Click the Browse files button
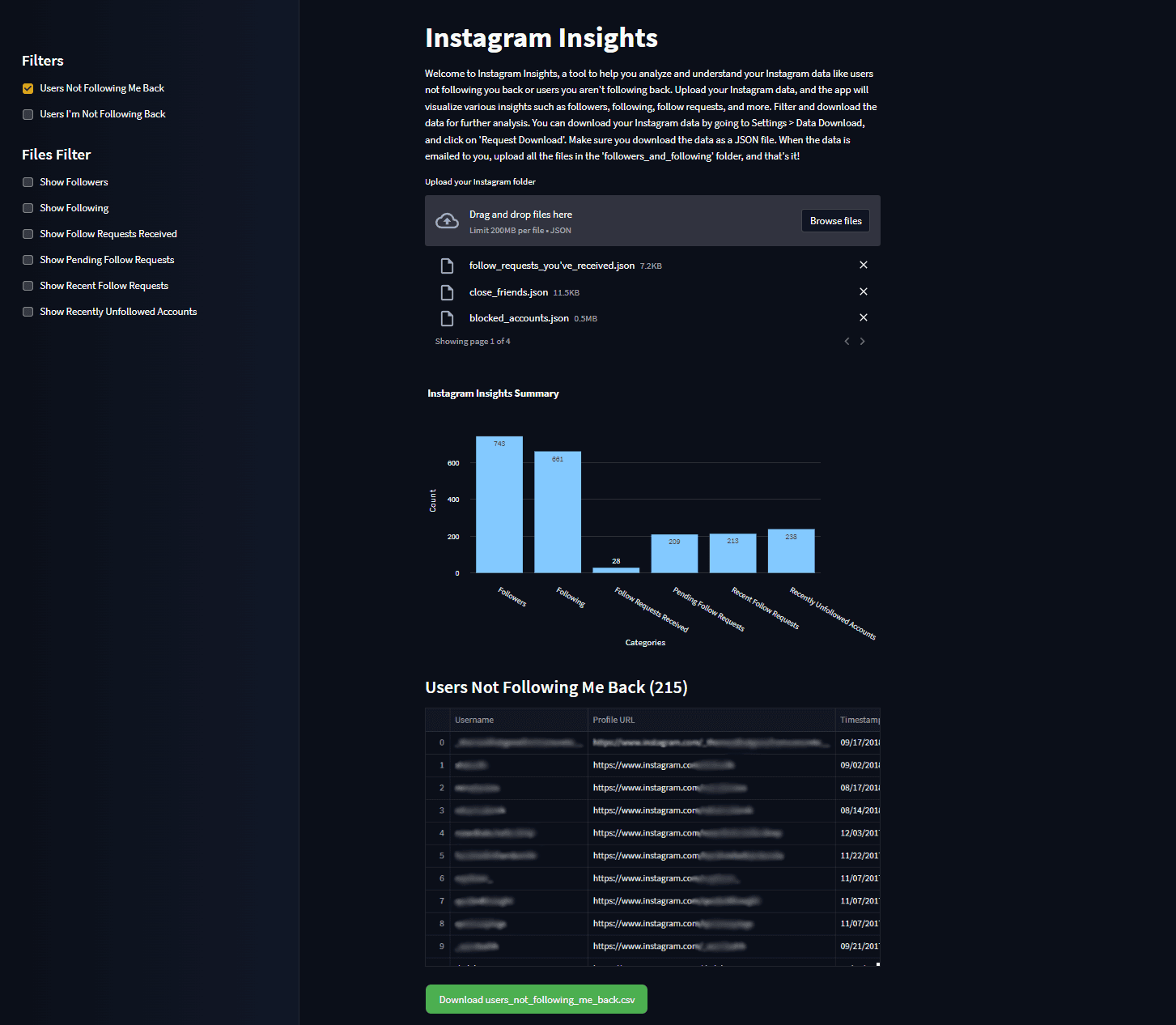This screenshot has height=1025, width=1176. tap(836, 221)
